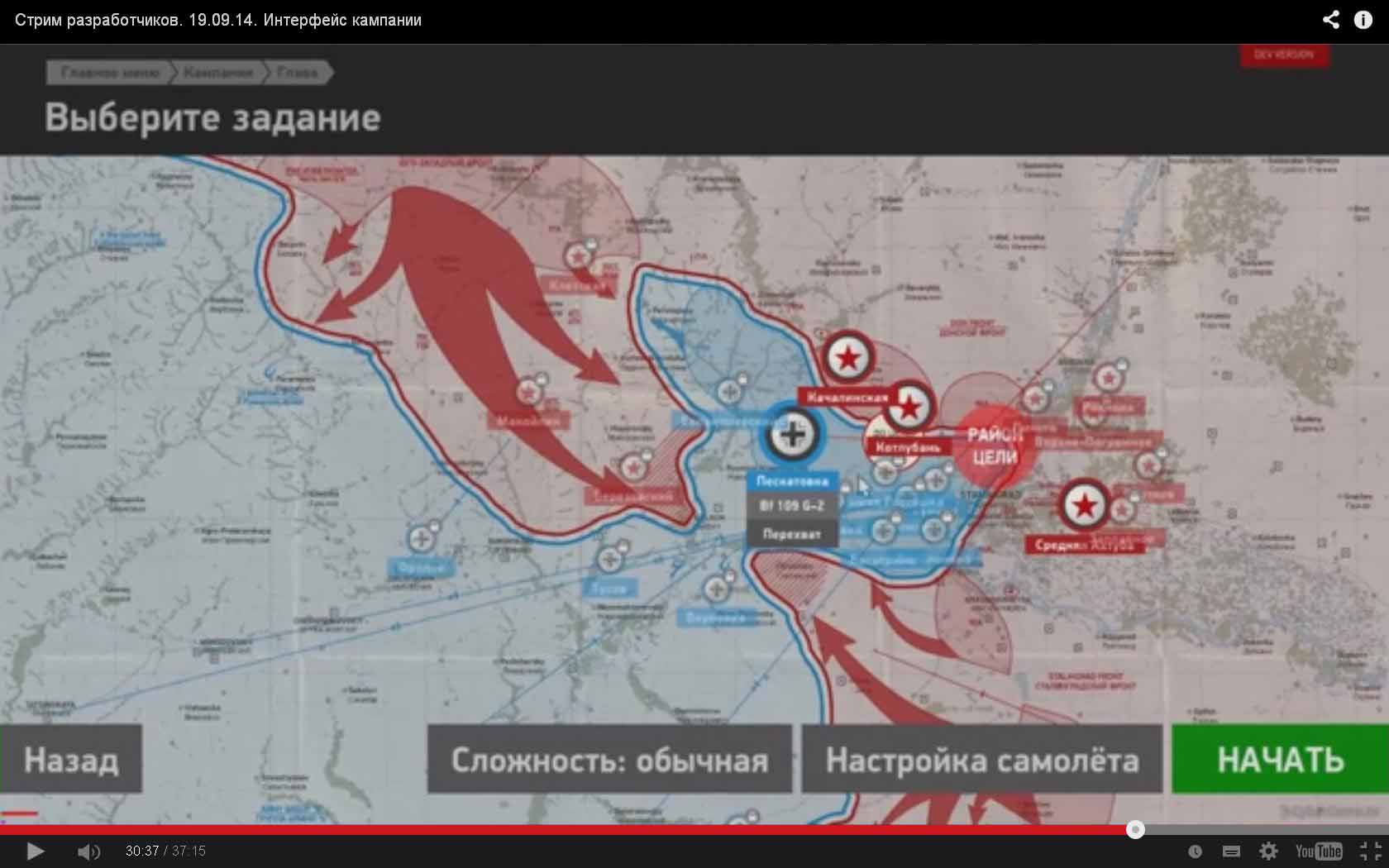Select the highlighted Песковатка German airfield icon

792,434
